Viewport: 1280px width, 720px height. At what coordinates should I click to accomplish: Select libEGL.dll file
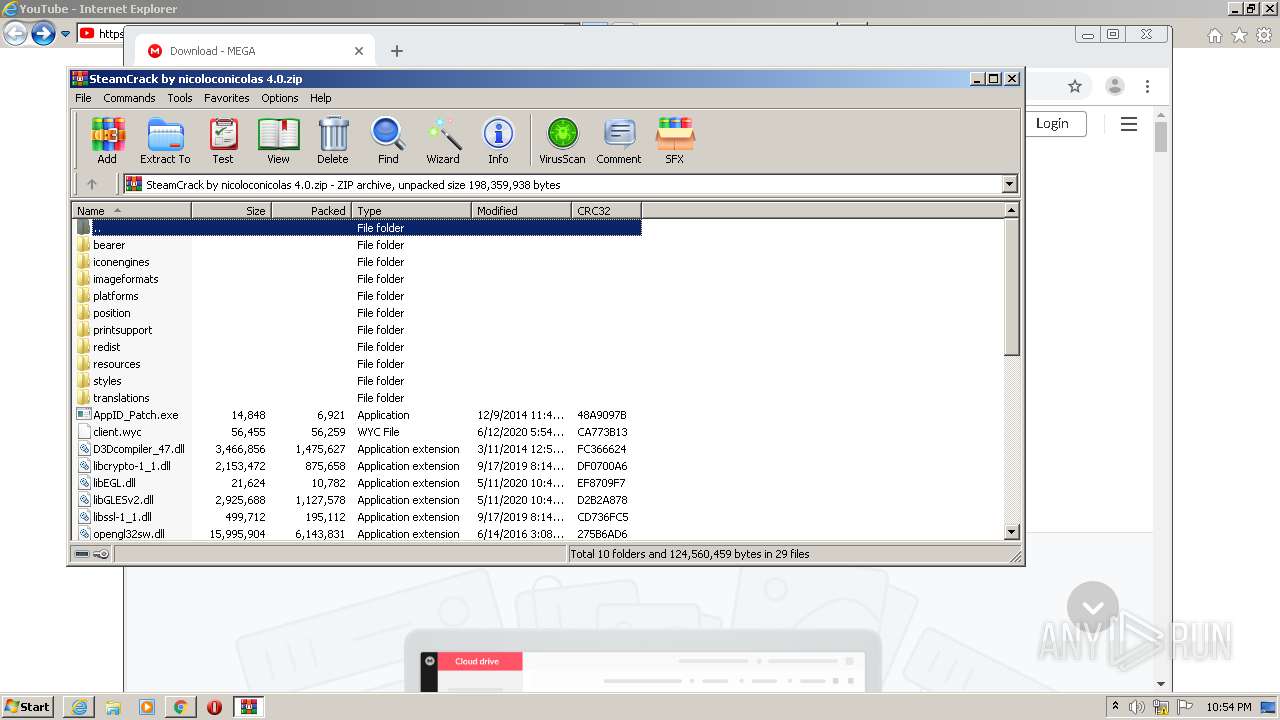[x=114, y=483]
